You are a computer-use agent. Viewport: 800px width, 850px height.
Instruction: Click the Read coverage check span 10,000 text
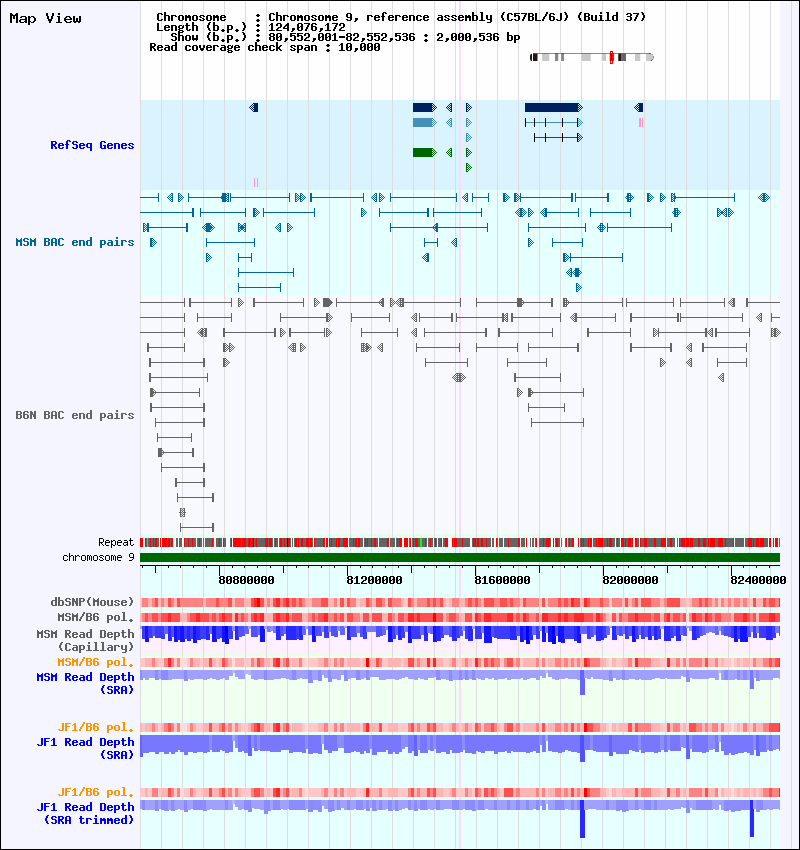(x=264, y=48)
